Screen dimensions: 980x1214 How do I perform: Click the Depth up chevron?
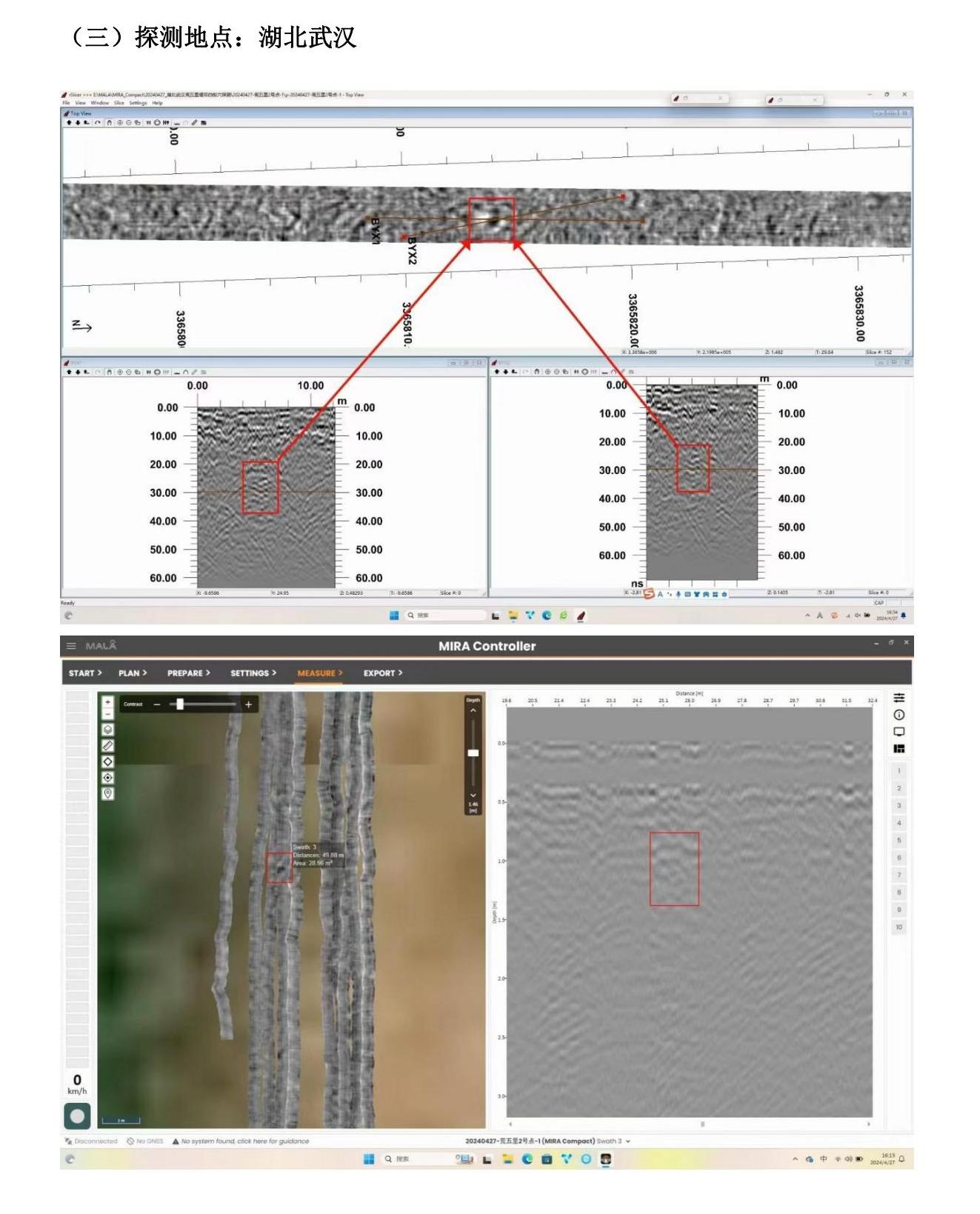coord(473,710)
